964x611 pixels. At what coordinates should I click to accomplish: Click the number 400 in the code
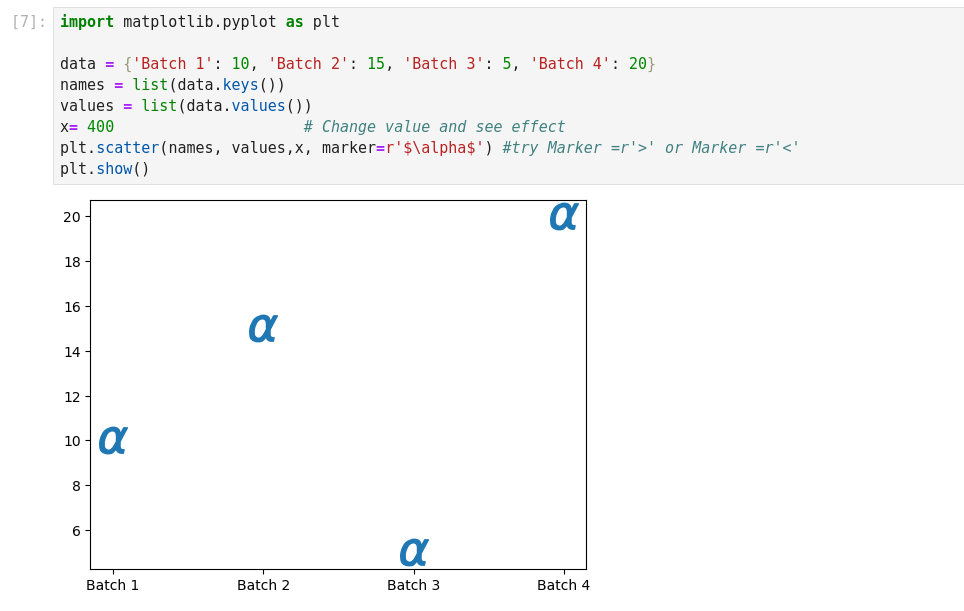(100, 127)
